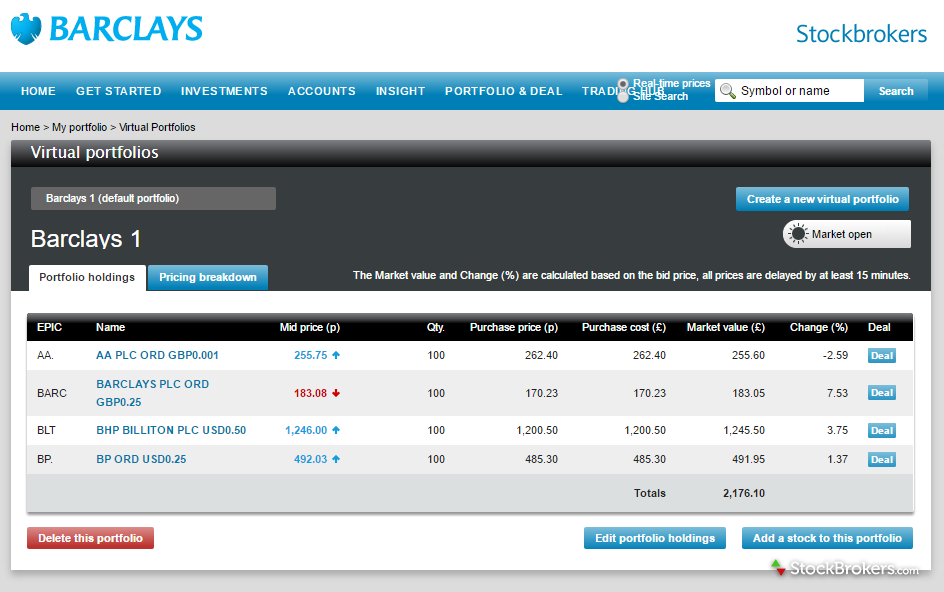Click the Market open indicator button
Screen dimensions: 944x592
[846, 234]
